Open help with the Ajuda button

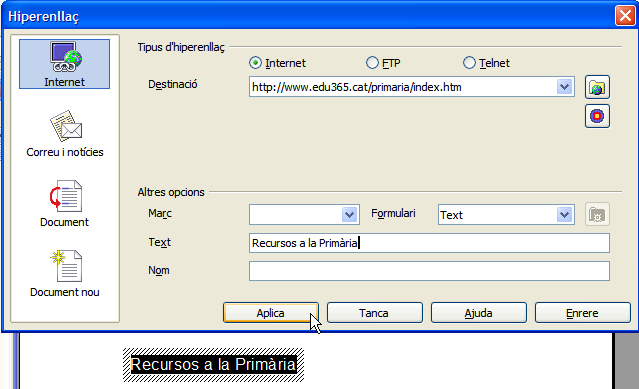[x=479, y=313]
